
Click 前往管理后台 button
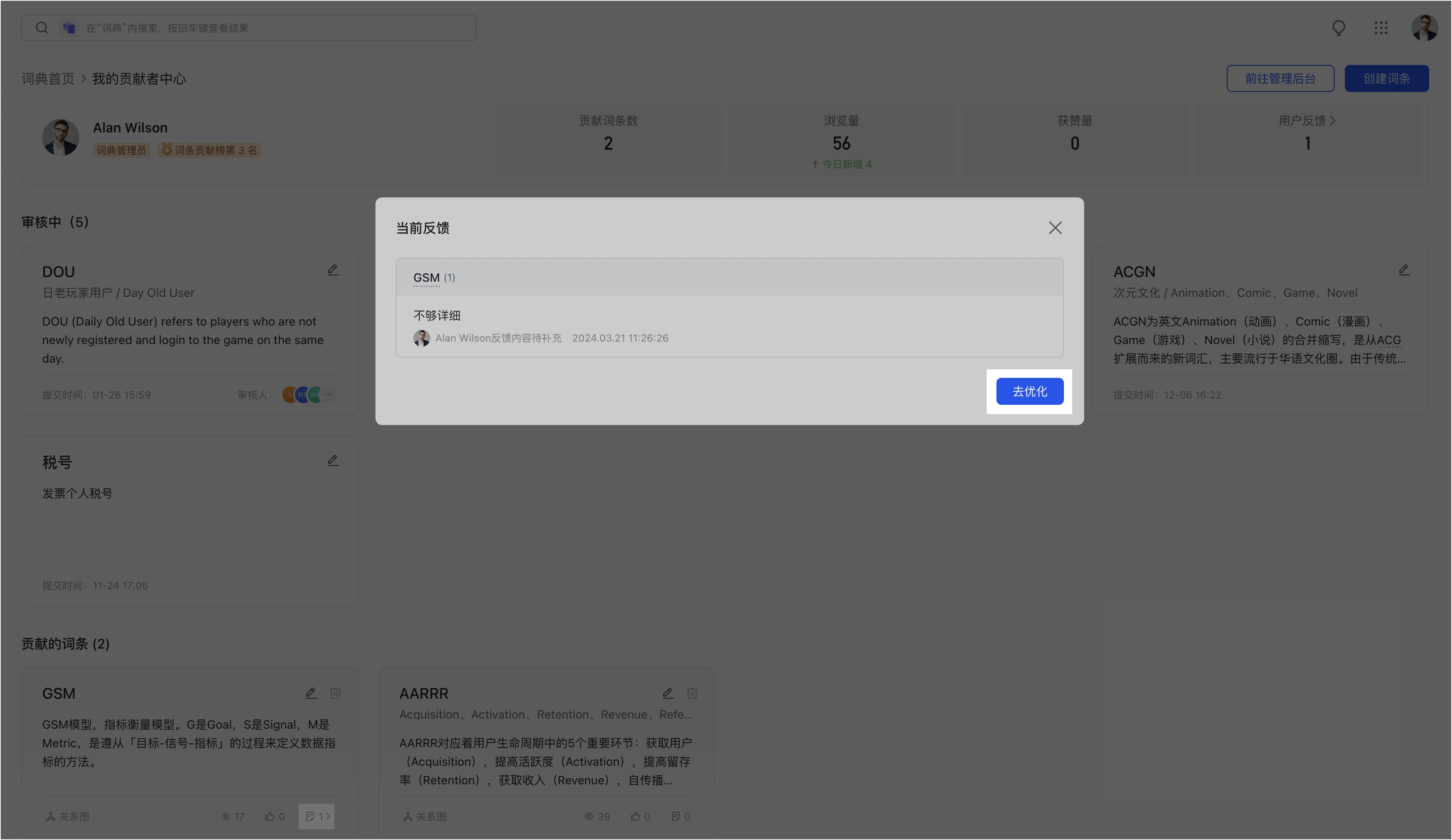click(1280, 78)
